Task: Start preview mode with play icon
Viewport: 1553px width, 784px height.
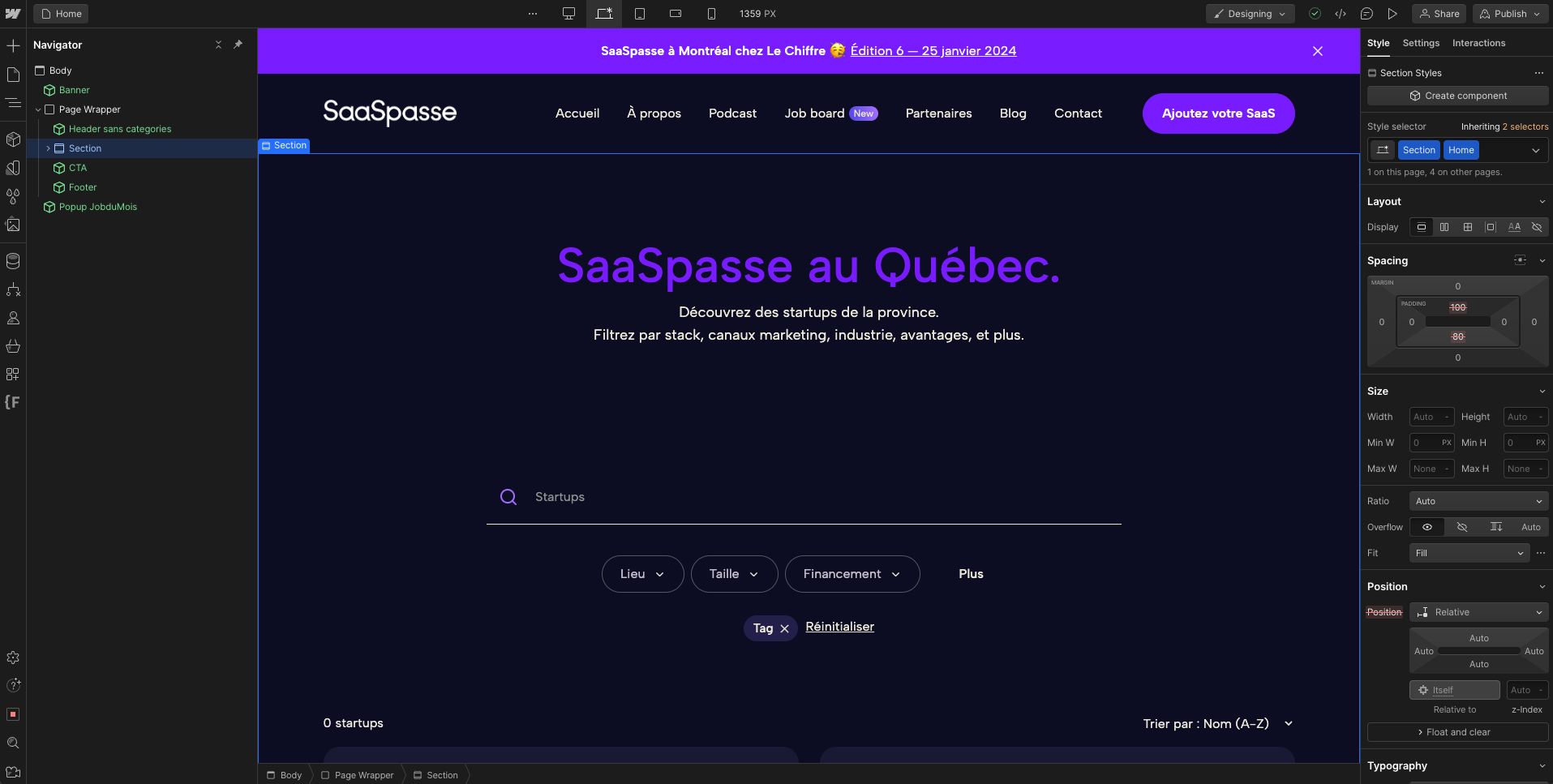Action: [1392, 14]
